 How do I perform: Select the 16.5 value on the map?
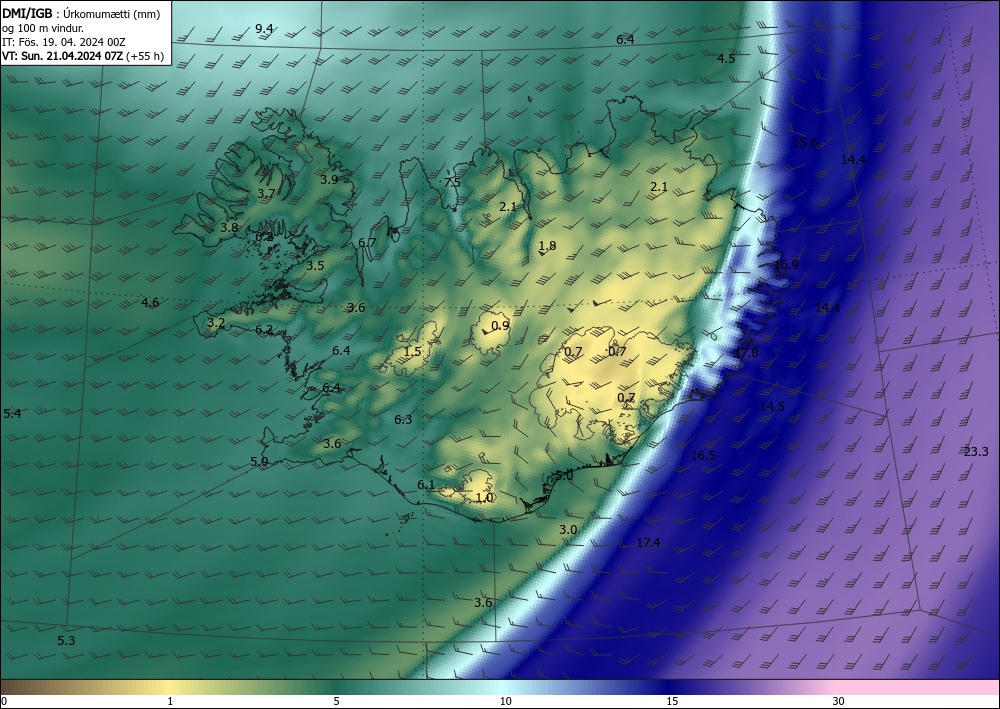[x=703, y=456]
